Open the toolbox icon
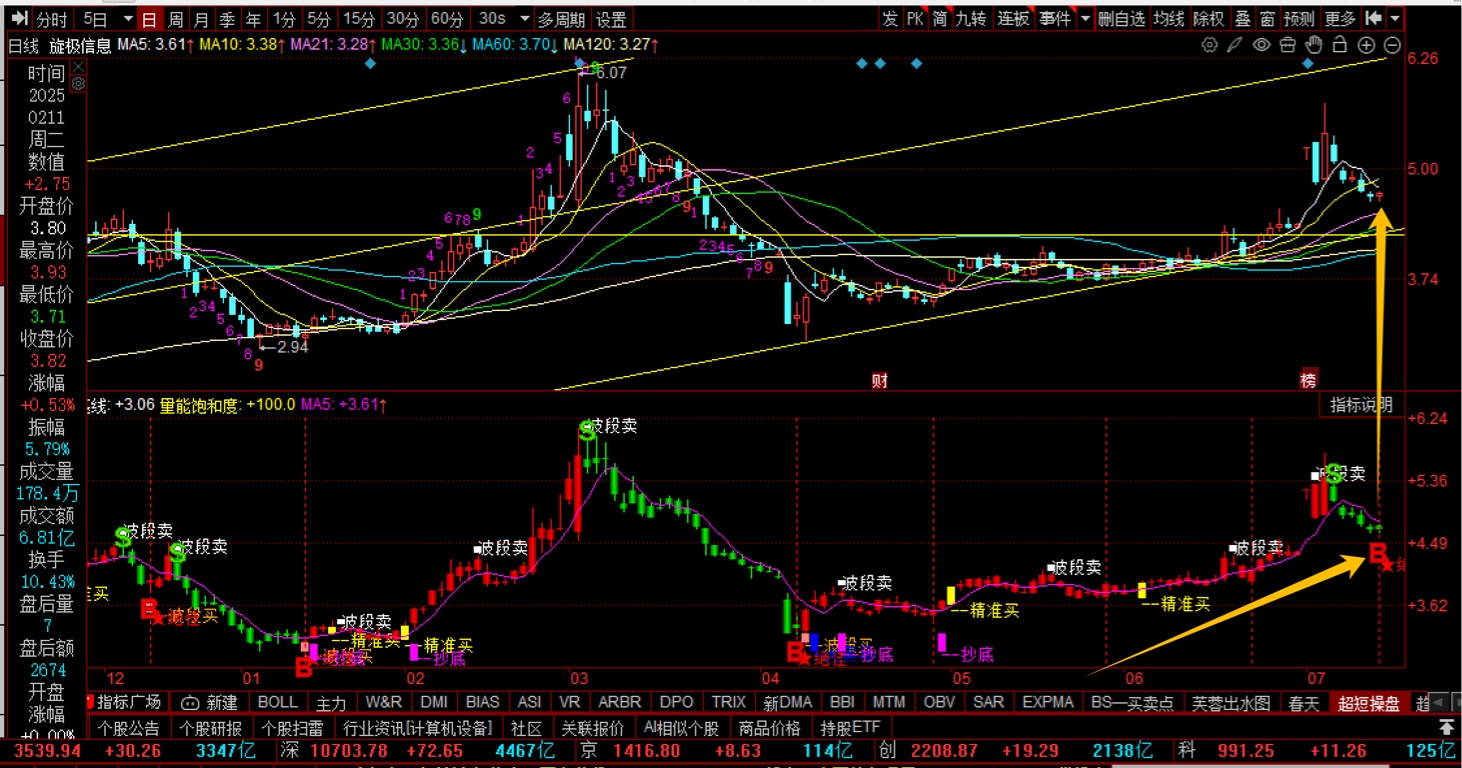 1288,45
